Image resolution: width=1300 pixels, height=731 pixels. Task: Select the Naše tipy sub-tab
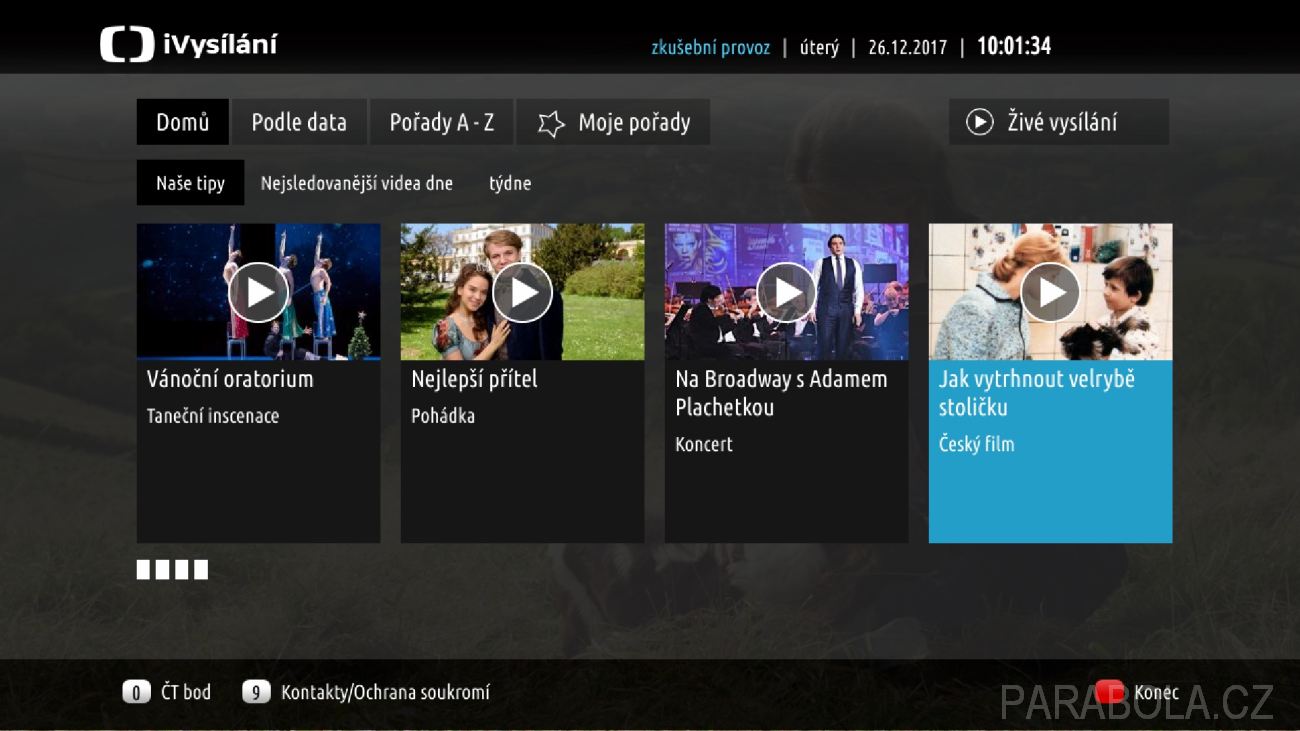[x=190, y=183]
